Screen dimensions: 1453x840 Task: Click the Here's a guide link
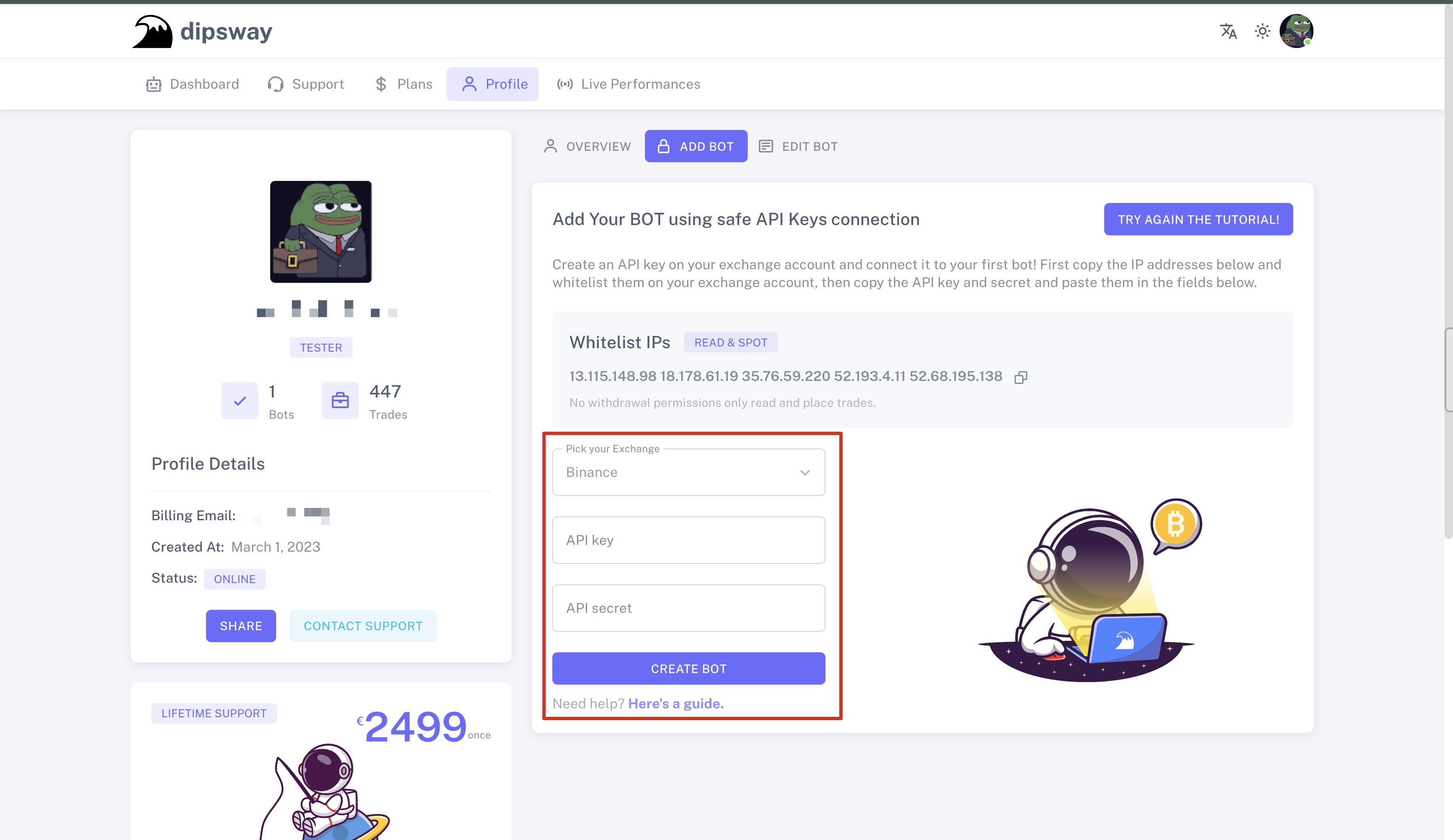point(675,703)
